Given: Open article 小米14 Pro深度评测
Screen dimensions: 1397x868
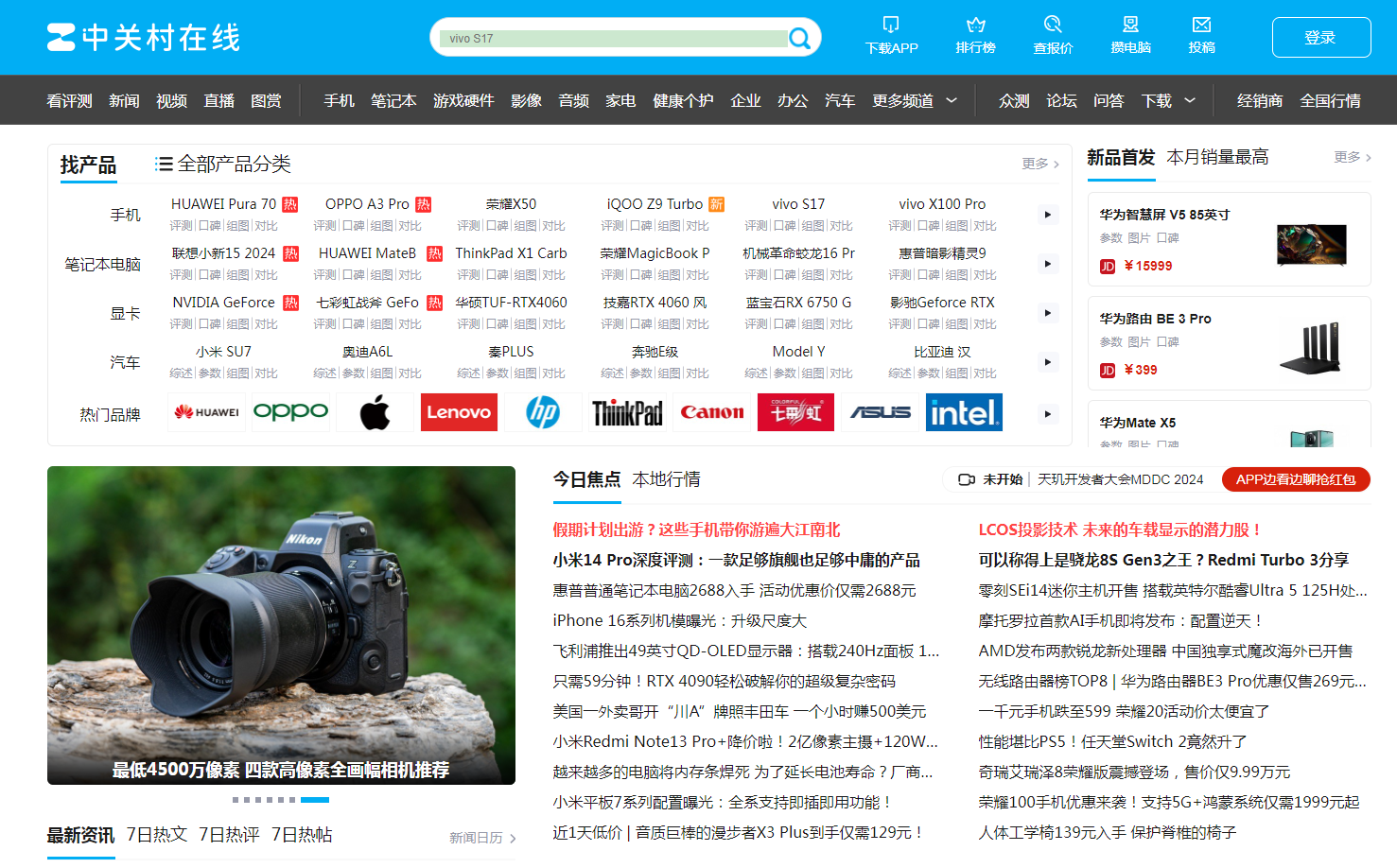Looking at the screenshot, I should point(736,561).
